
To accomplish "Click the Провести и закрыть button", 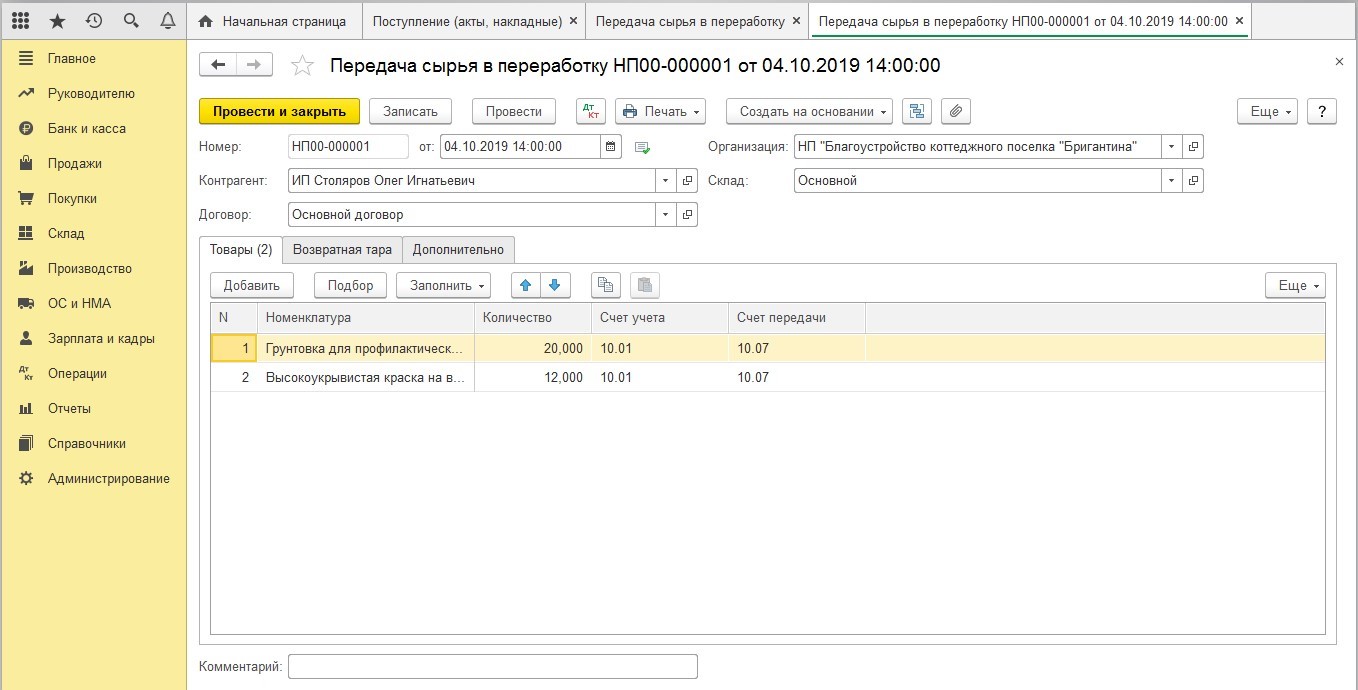I will point(279,111).
